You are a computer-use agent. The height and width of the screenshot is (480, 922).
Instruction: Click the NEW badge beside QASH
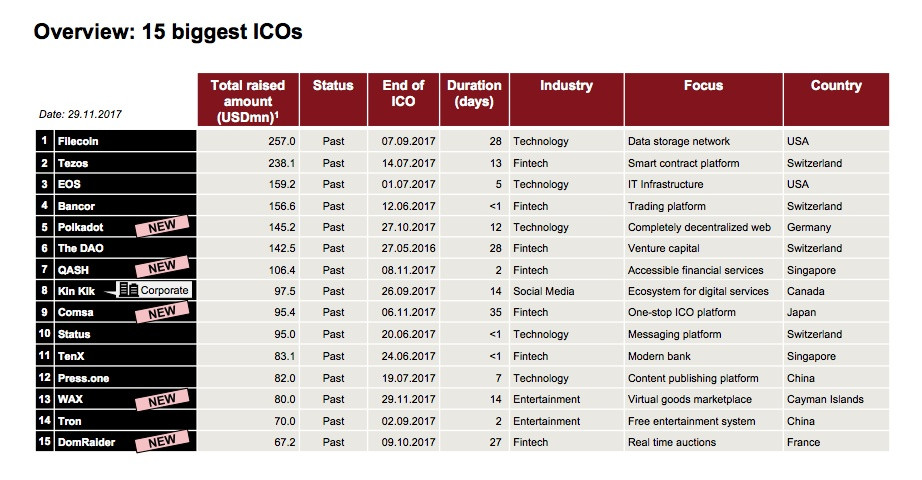162,267
